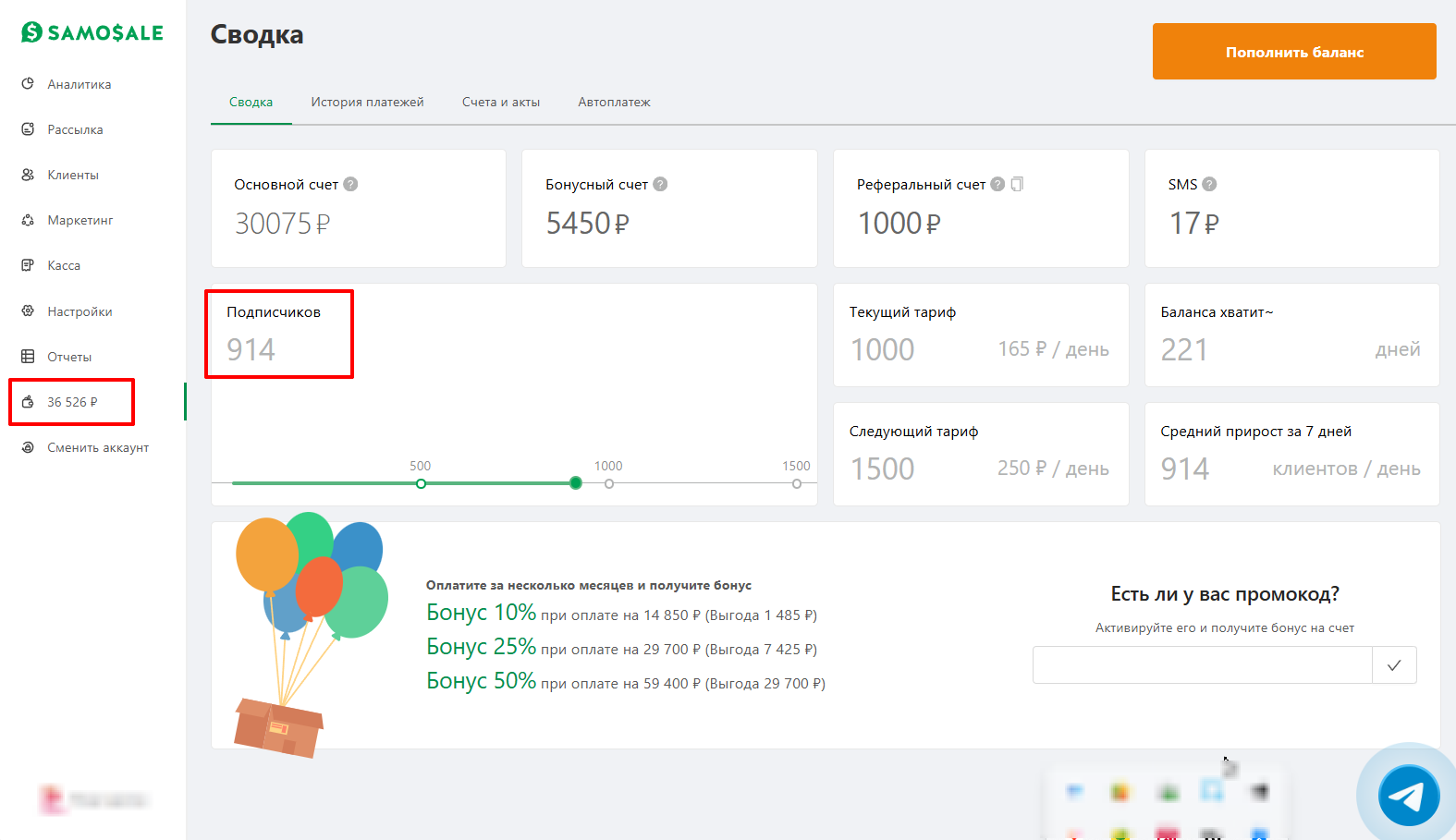This screenshot has height=840, width=1456.
Task: Open the Аналитика sidebar section
Action: [x=79, y=84]
